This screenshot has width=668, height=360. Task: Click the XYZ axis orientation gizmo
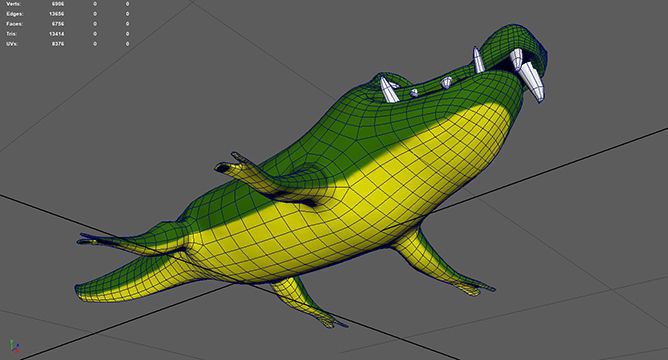point(14,346)
